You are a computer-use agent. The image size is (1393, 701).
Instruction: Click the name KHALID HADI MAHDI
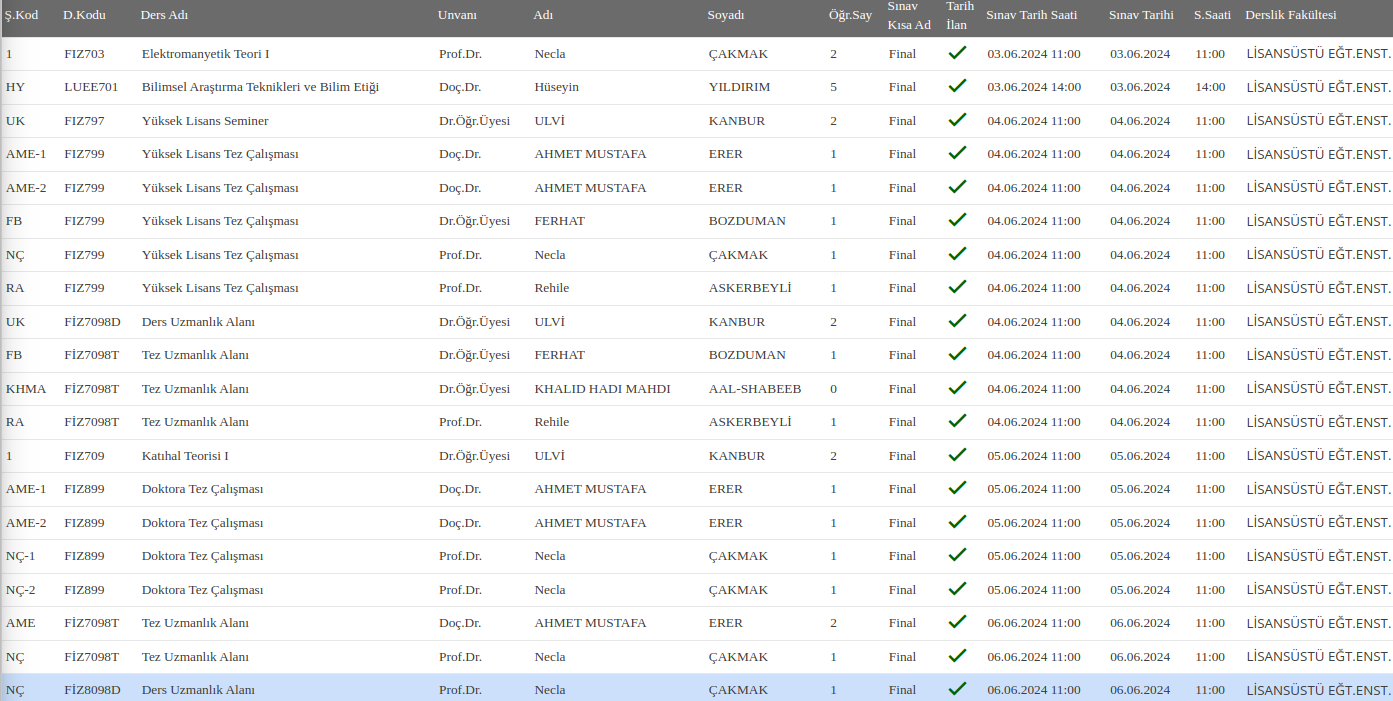point(603,389)
